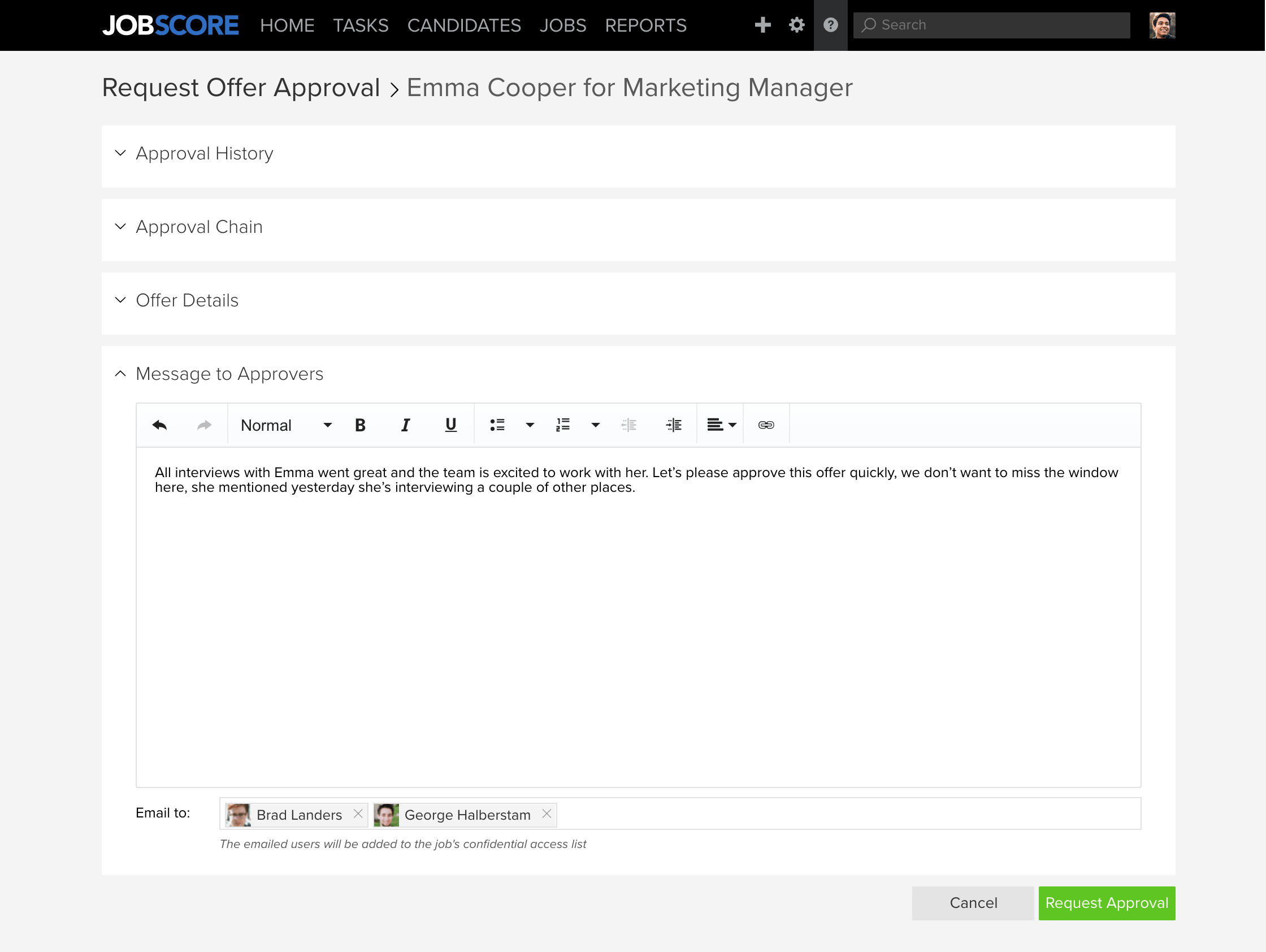
Task: Click the undo arrow in editor toolbar
Action: pos(160,425)
